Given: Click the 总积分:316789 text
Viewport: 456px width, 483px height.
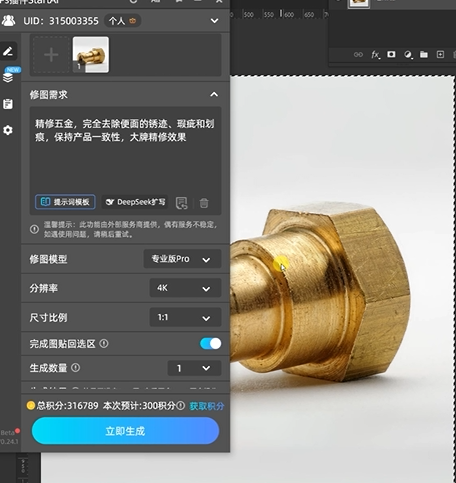Looking at the screenshot, I should point(68,406).
